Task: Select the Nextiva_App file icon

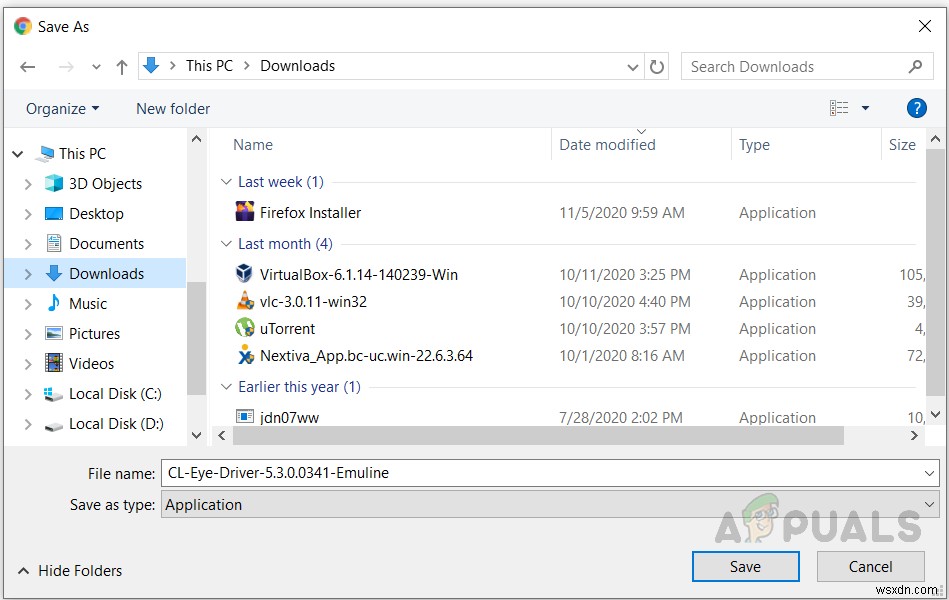Action: [x=245, y=355]
